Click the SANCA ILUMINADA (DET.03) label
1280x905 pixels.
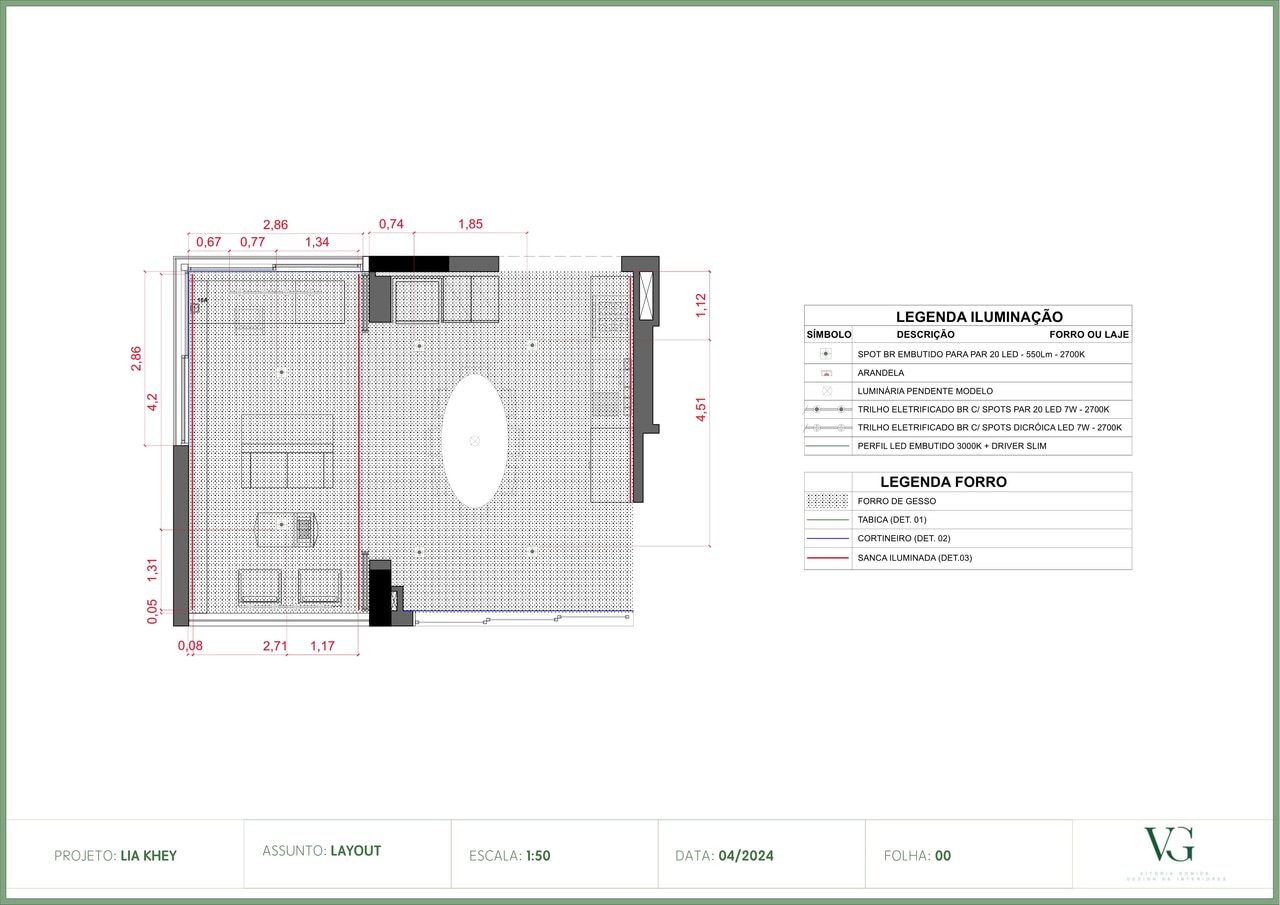tap(915, 558)
